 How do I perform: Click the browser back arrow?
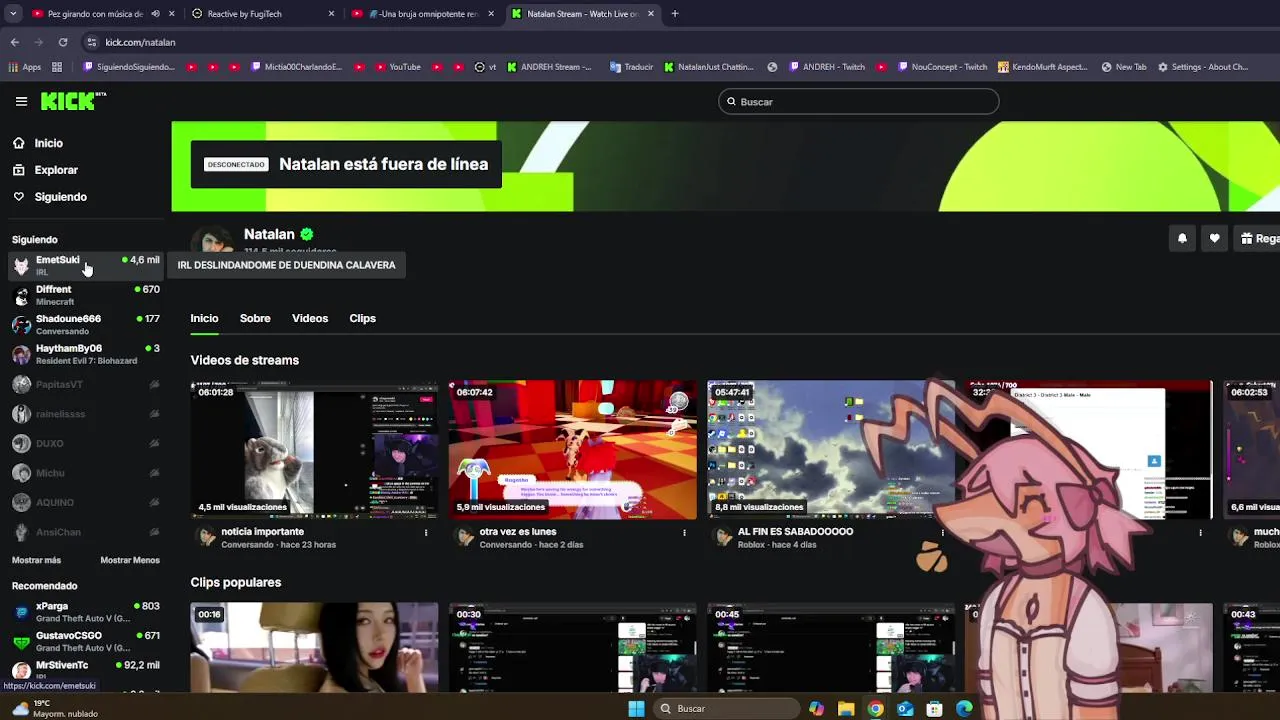[x=14, y=42]
